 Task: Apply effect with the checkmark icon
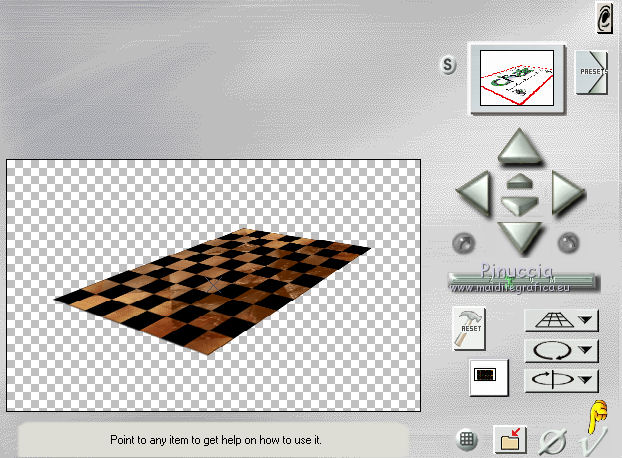(593, 441)
